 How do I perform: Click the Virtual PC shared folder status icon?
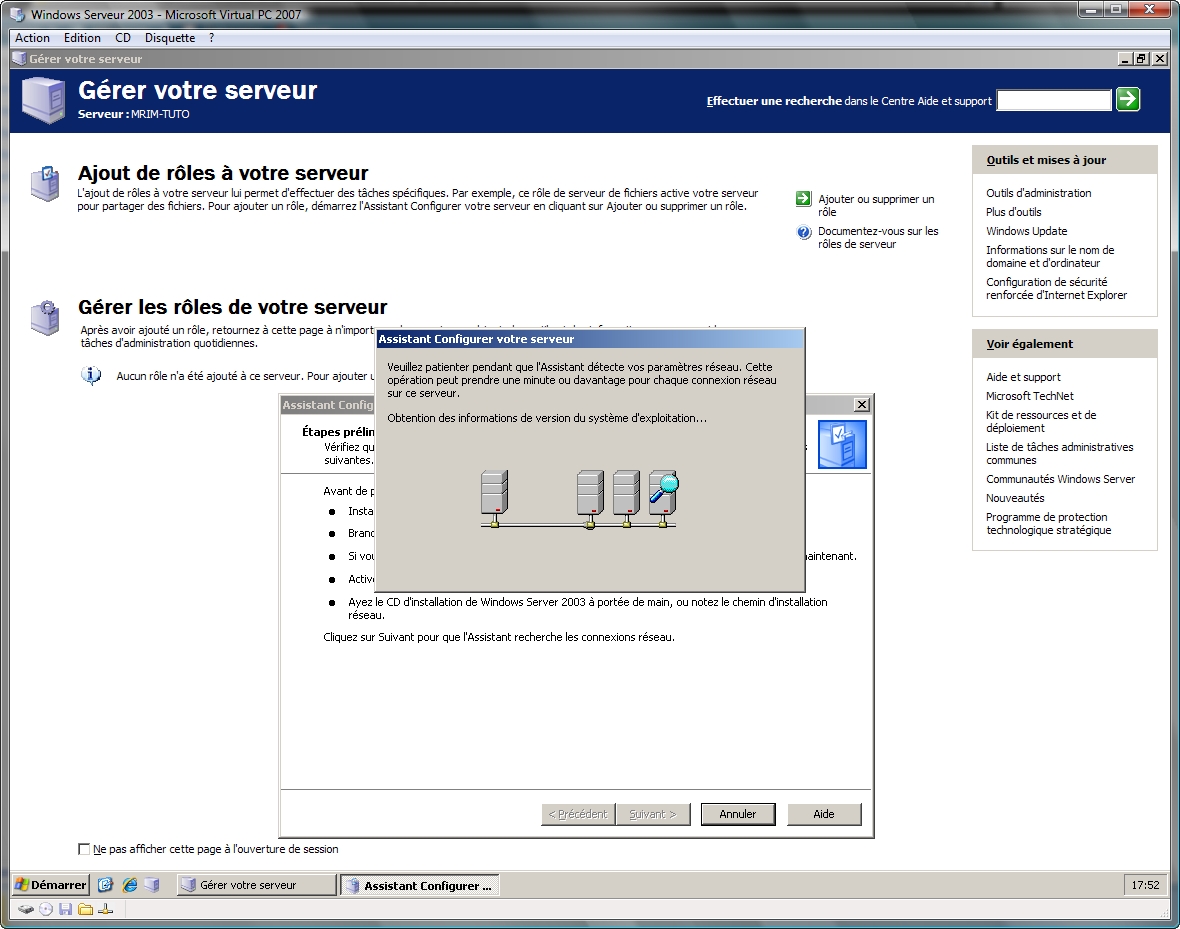(x=85, y=909)
